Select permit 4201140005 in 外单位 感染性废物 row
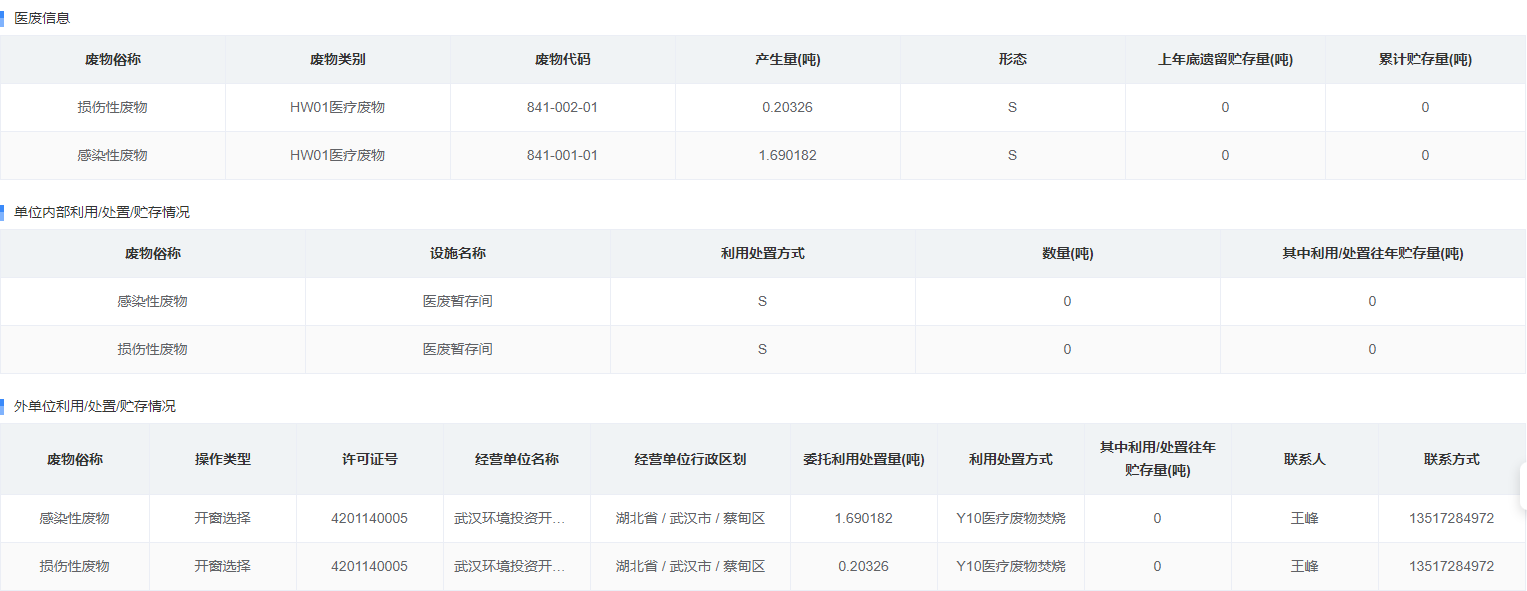The image size is (1527, 591). point(369,518)
